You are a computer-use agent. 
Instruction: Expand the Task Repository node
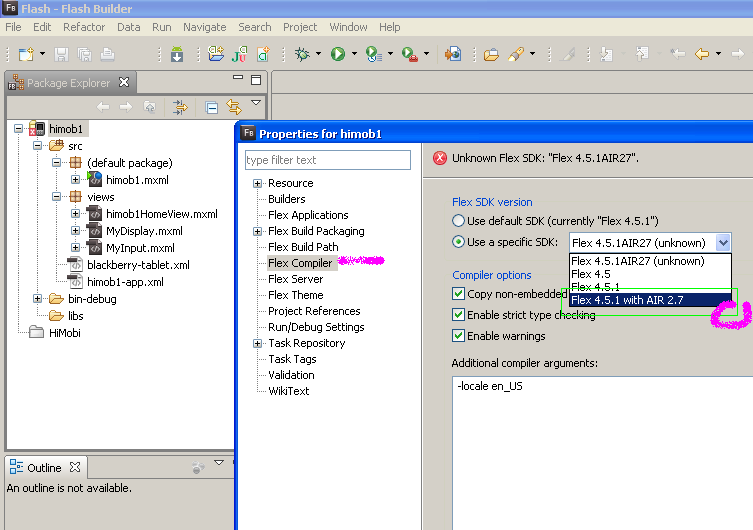pyautogui.click(x=257, y=343)
